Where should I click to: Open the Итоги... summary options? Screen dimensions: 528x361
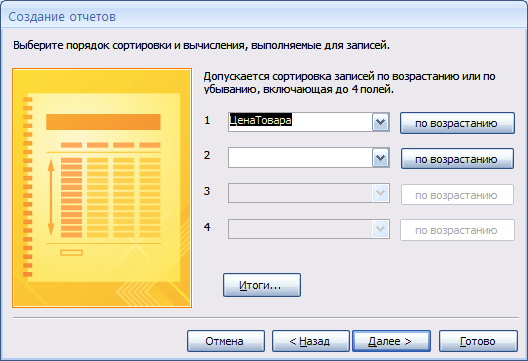pos(262,285)
